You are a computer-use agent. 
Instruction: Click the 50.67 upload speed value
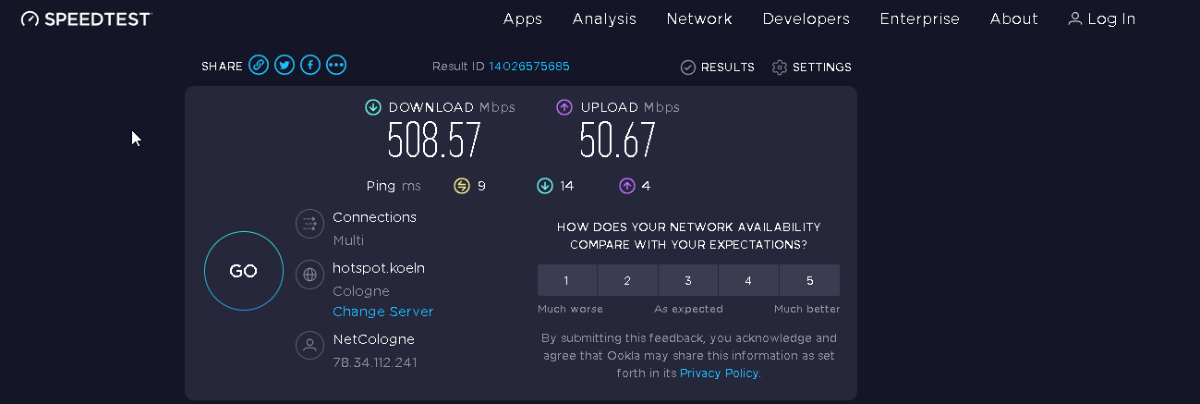pos(617,141)
